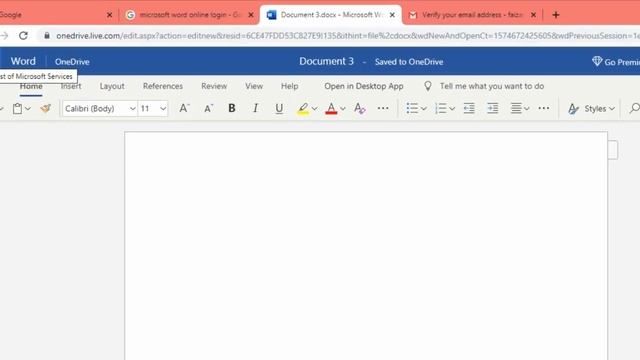Click the Go Premium diamond button
The image size is (640, 360).
[616, 62]
